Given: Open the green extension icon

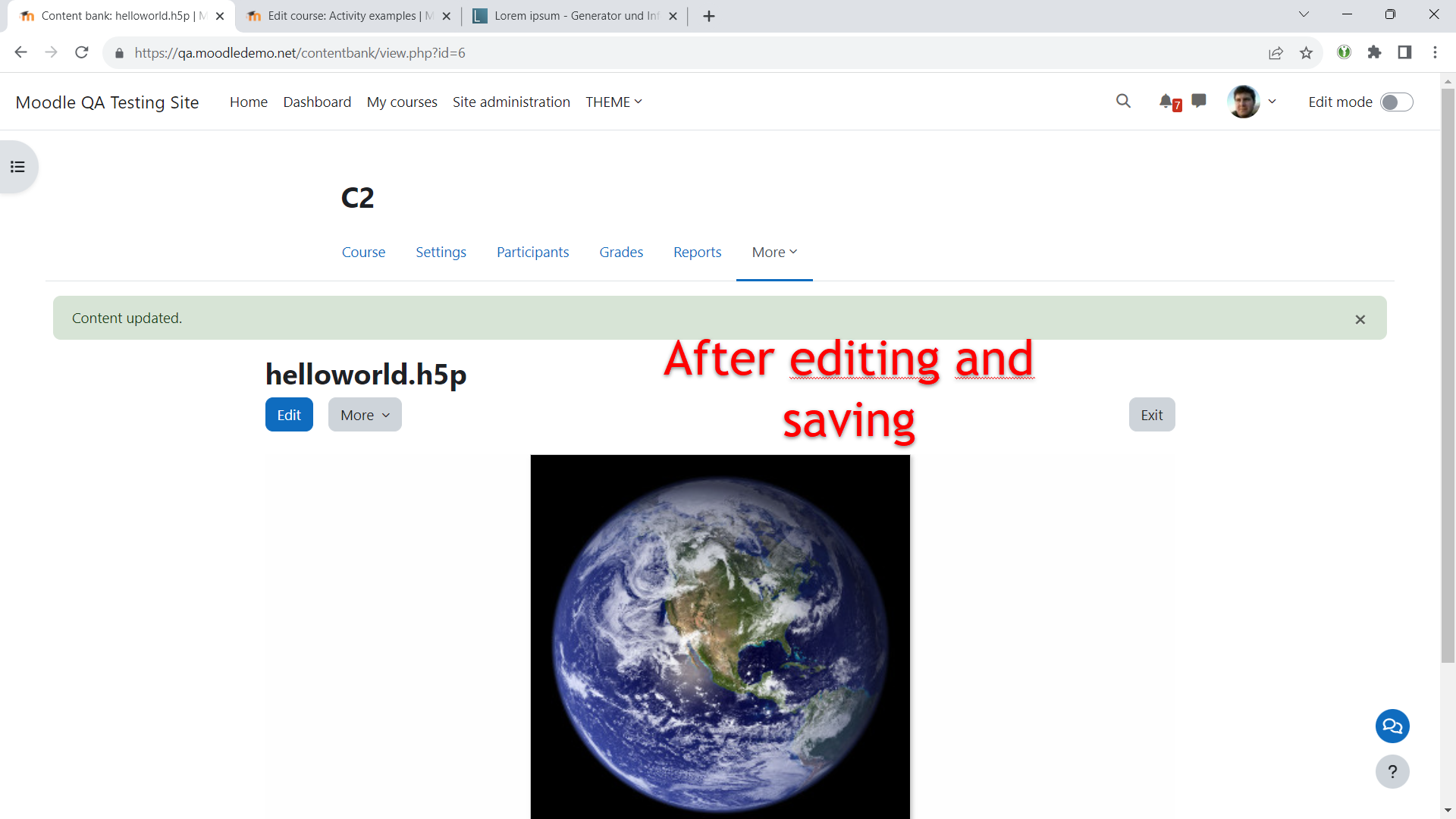Looking at the screenshot, I should click(x=1344, y=52).
